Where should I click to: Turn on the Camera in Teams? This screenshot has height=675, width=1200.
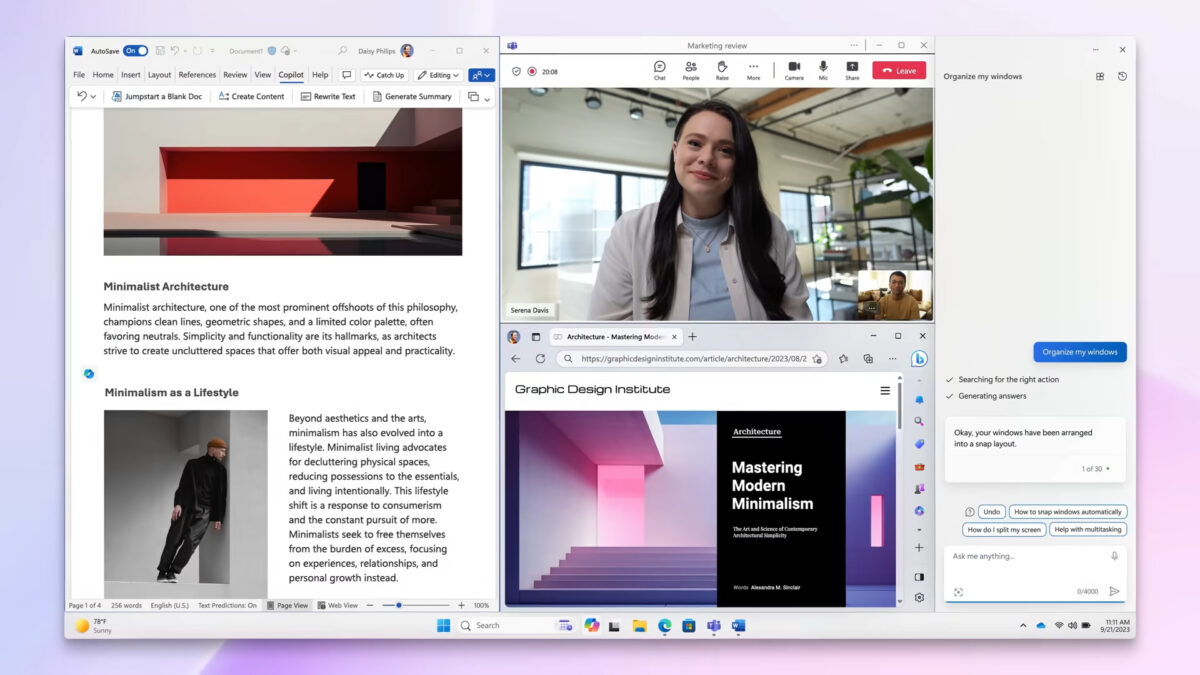pyautogui.click(x=794, y=69)
